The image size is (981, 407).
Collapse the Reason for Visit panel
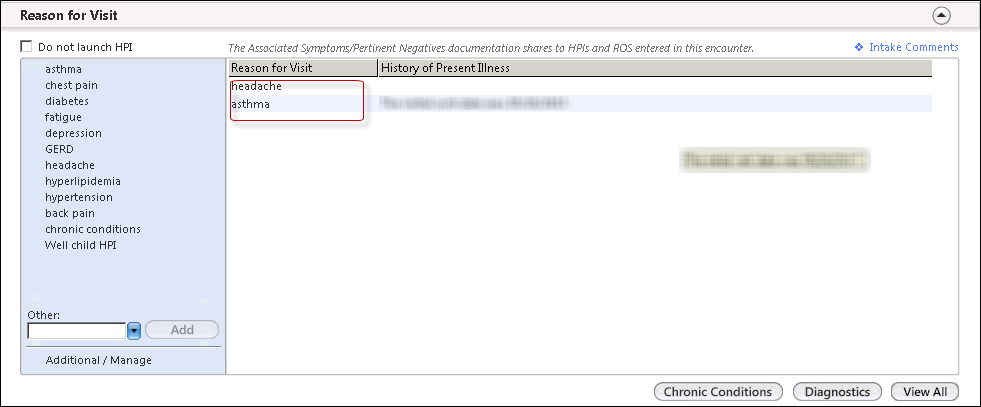pos(942,16)
